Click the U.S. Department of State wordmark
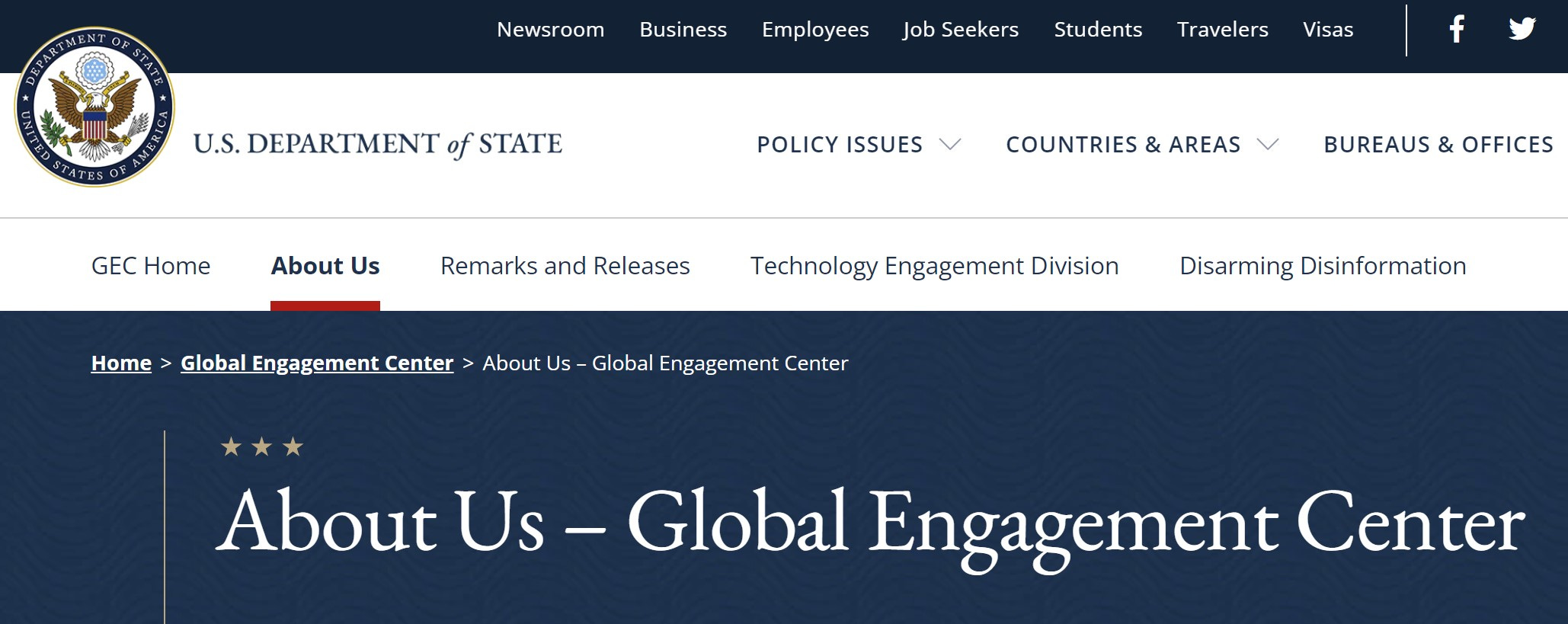 pyautogui.click(x=378, y=144)
